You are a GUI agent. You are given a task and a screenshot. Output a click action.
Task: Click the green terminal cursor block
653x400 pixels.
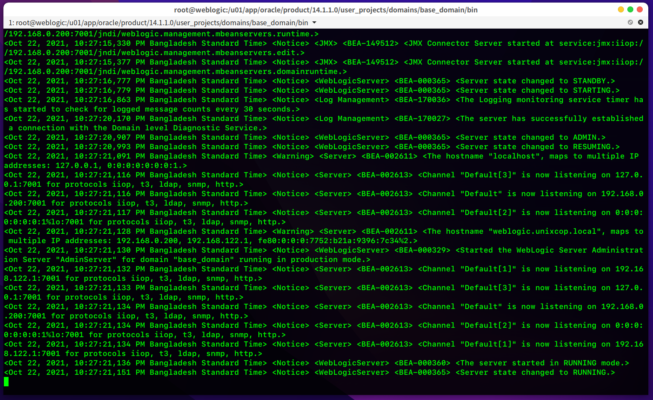[6, 382]
